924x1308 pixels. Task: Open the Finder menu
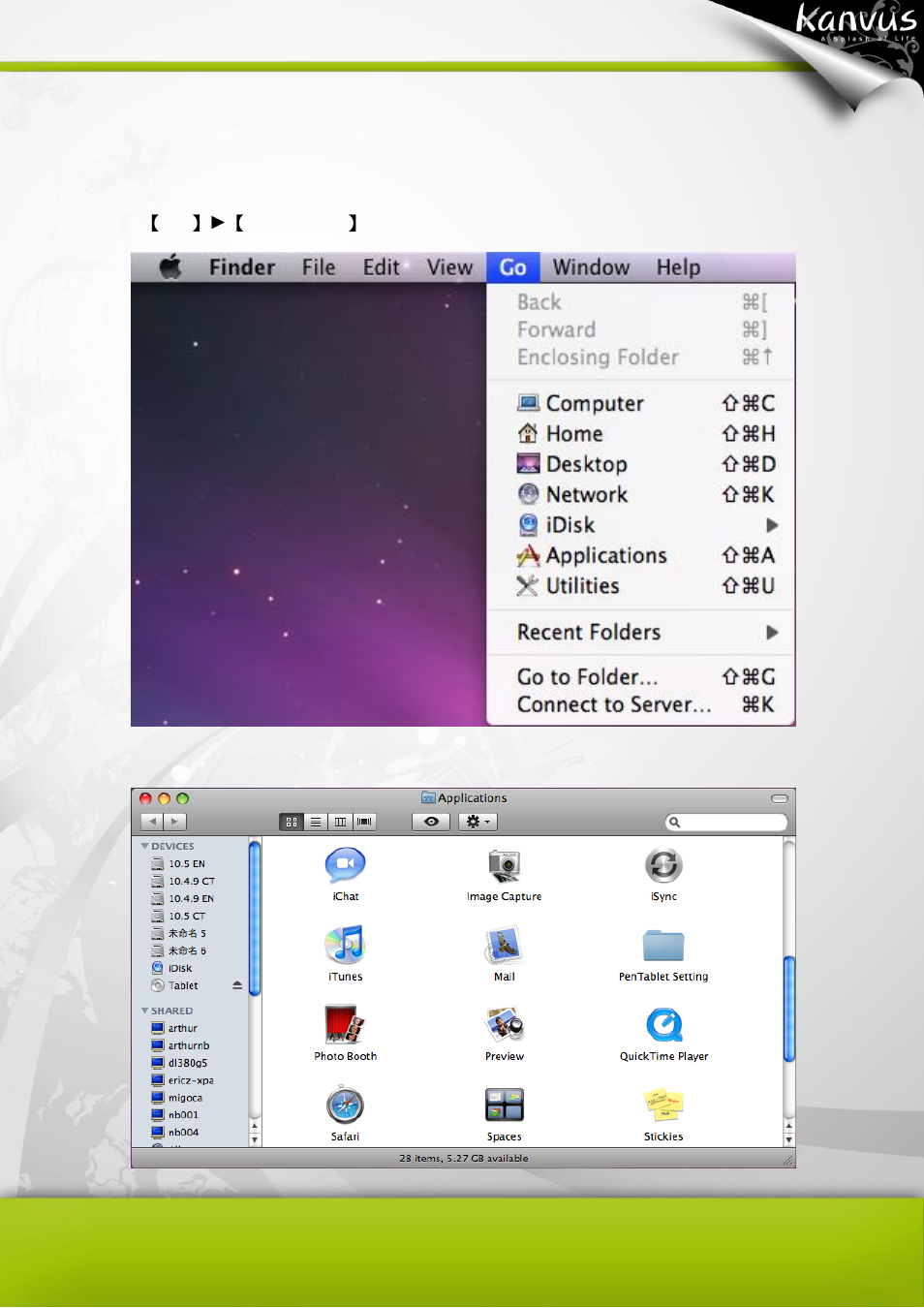(242, 267)
